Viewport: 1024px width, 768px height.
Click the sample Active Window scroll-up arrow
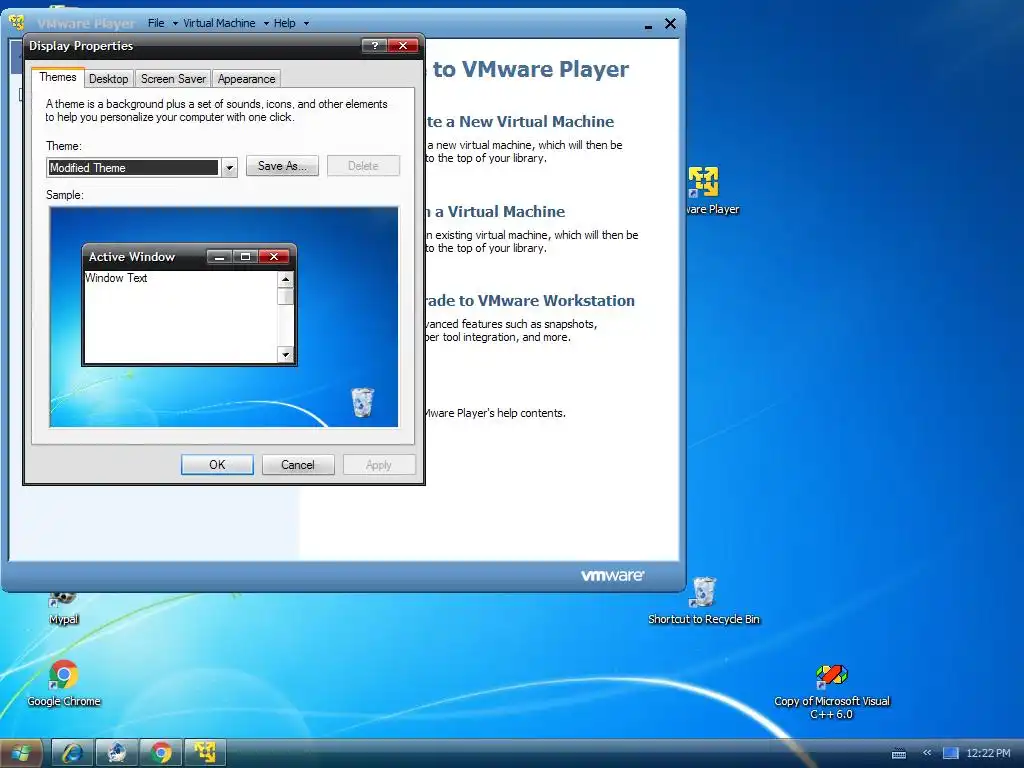click(x=285, y=279)
